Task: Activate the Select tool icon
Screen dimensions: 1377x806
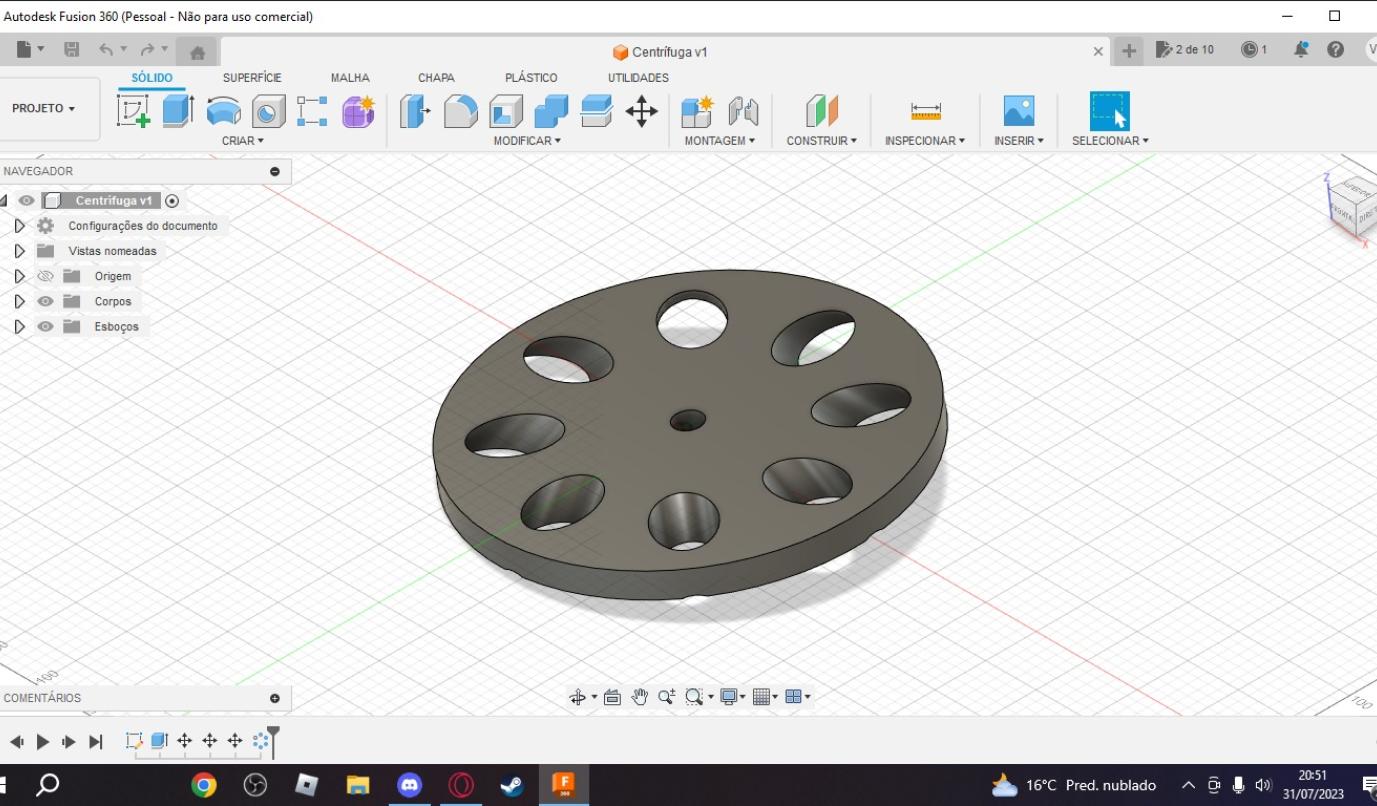Action: (1110, 111)
